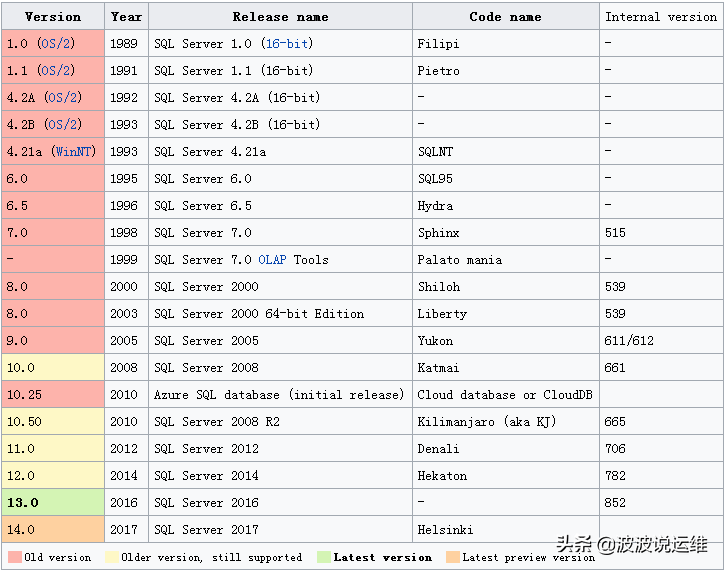This screenshot has height=570, width=724.
Task: Click the code name Hekaton
Action: (442, 476)
